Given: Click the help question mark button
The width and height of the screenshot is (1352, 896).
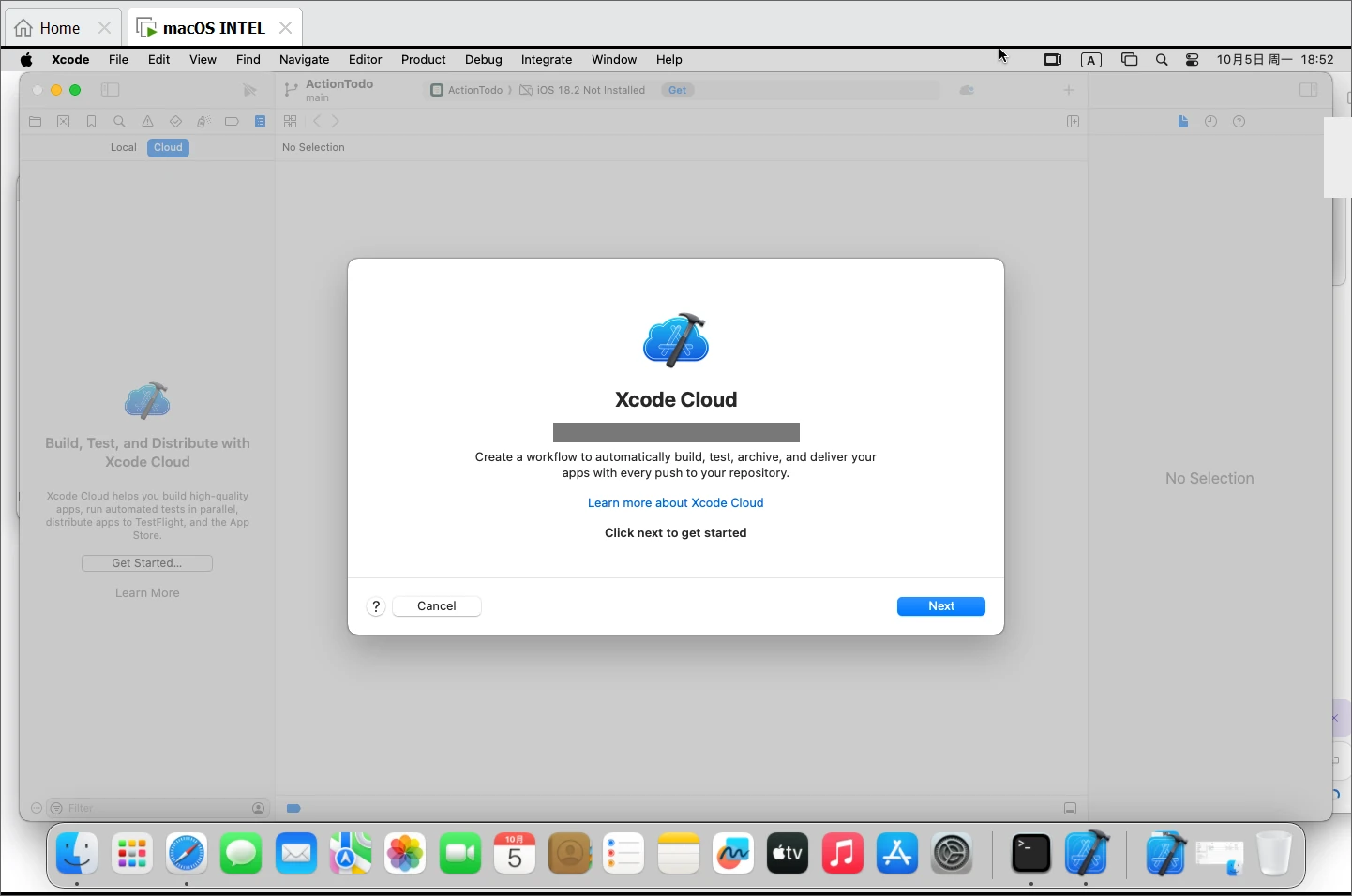Looking at the screenshot, I should click(x=376, y=606).
